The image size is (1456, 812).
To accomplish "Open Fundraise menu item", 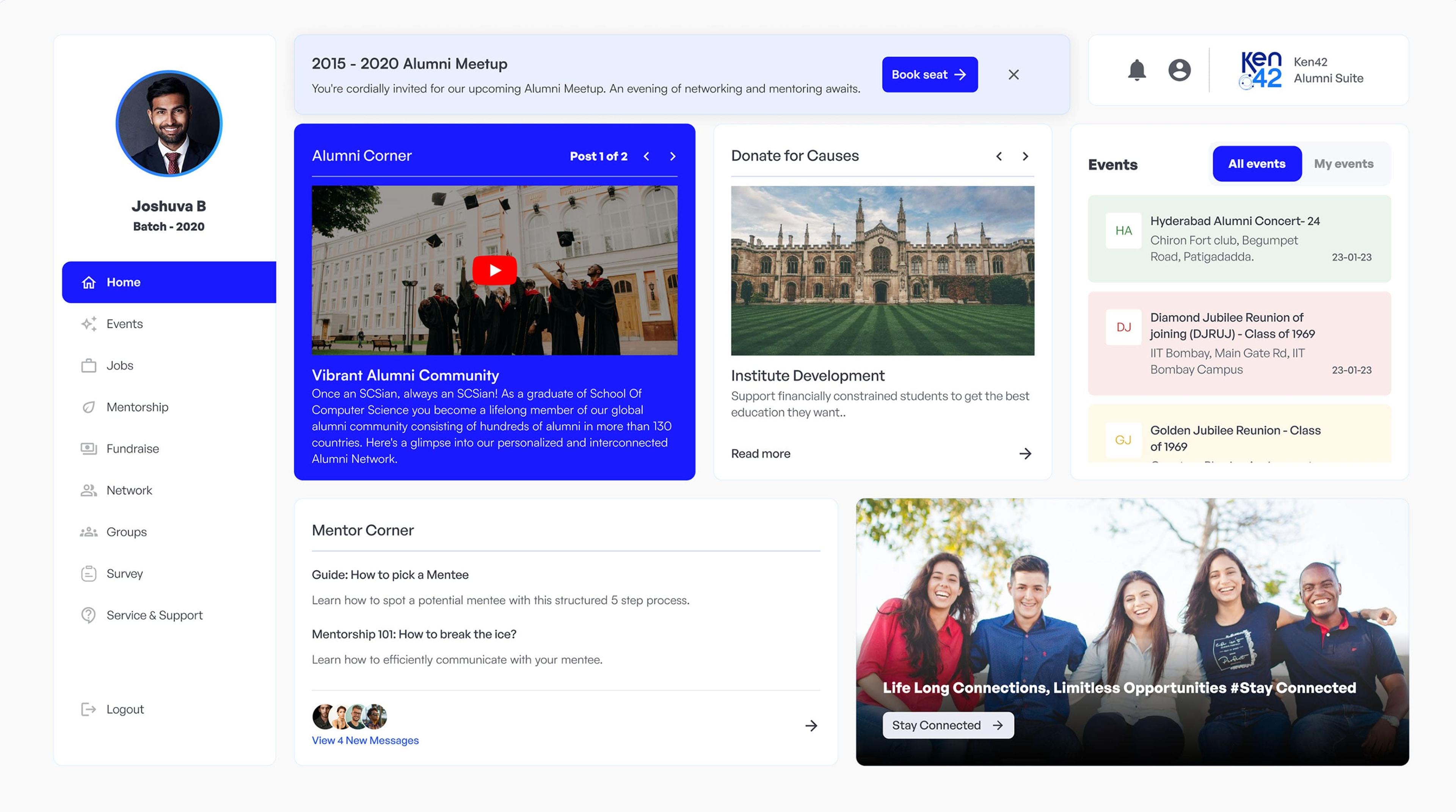I will tap(133, 449).
